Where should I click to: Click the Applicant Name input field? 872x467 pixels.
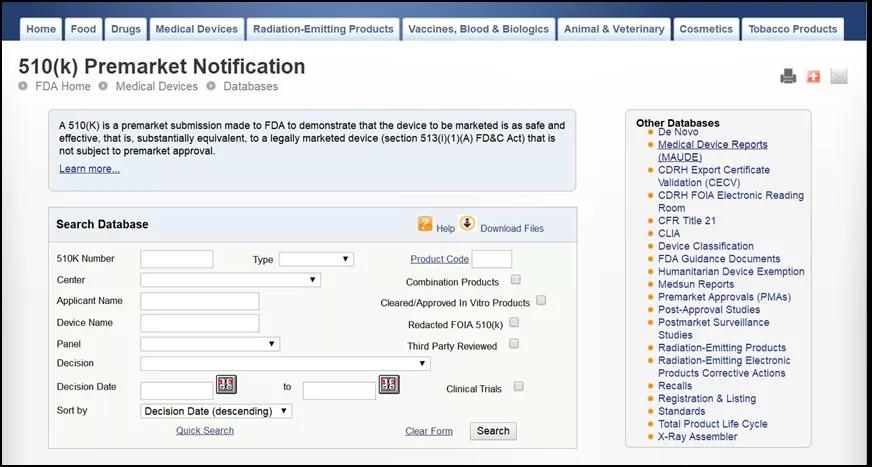tap(200, 301)
